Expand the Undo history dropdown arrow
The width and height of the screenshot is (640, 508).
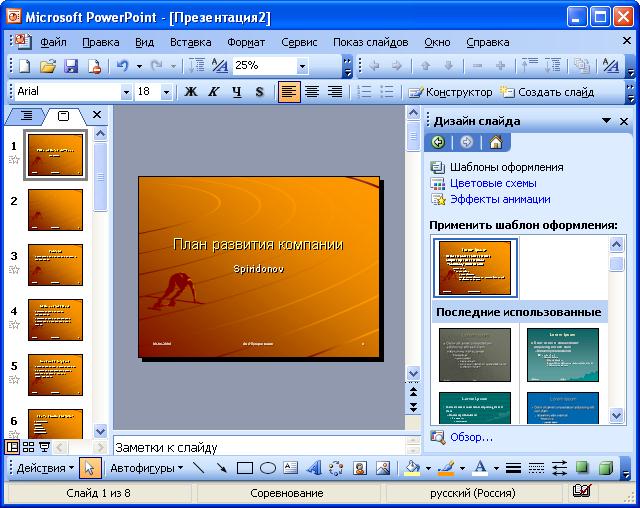139,66
